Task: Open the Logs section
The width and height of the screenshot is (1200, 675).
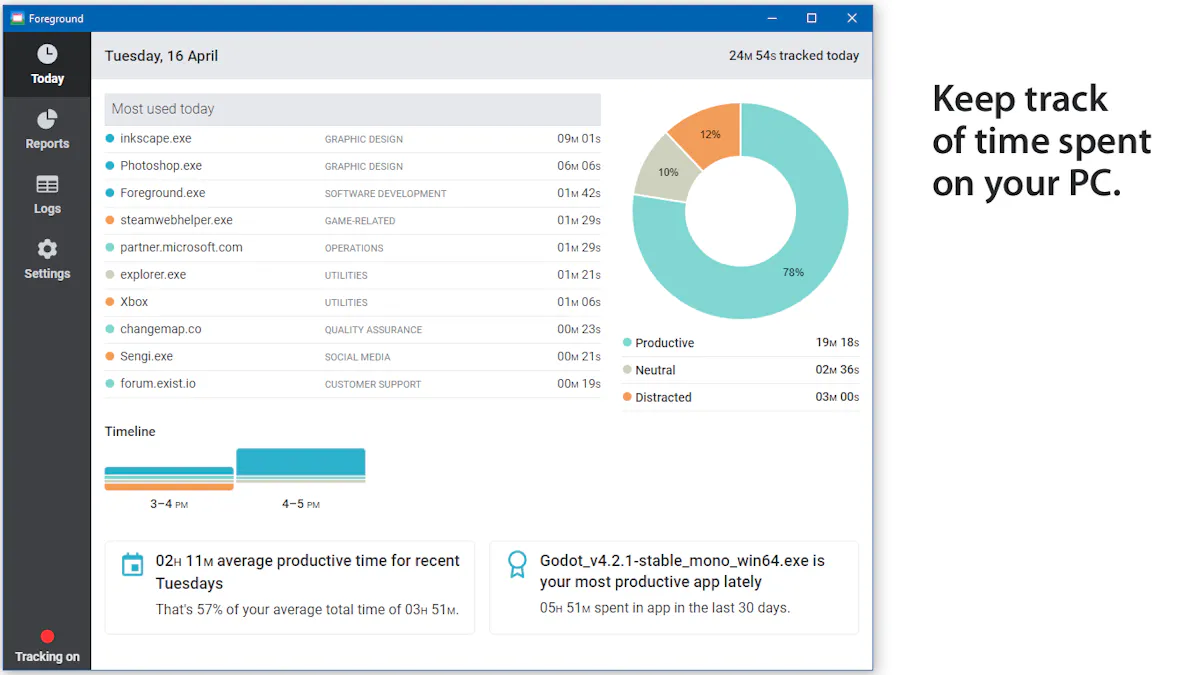Action: click(x=47, y=195)
